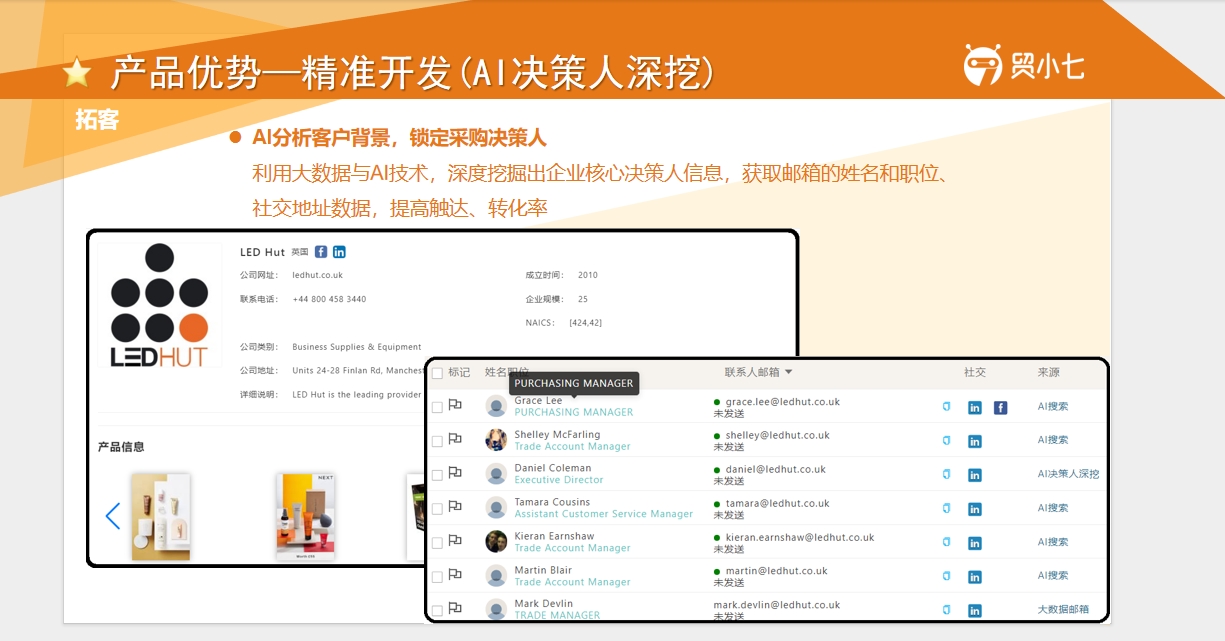Click Daniel Coleman's Executive Director title
Screen dimensions: 1225x641
559,480
